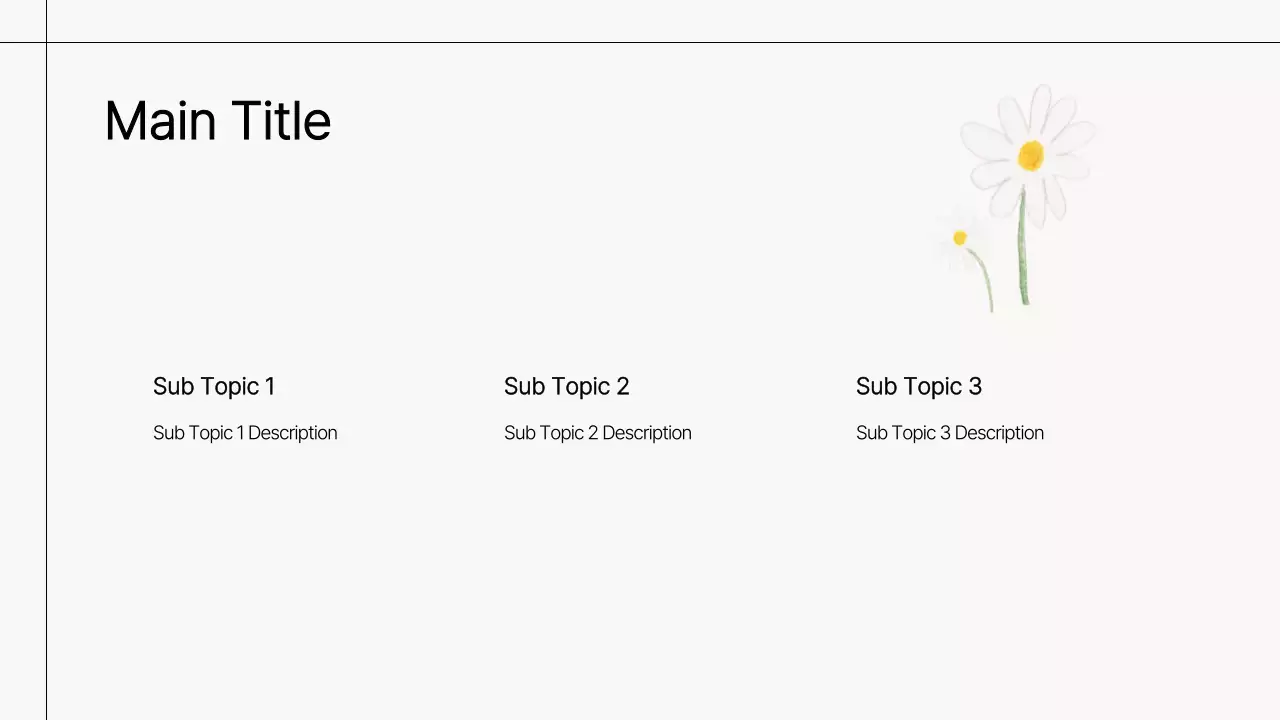Image resolution: width=1280 pixels, height=720 pixels.
Task: Select the vertical black line on left
Action: click(x=46, y=400)
